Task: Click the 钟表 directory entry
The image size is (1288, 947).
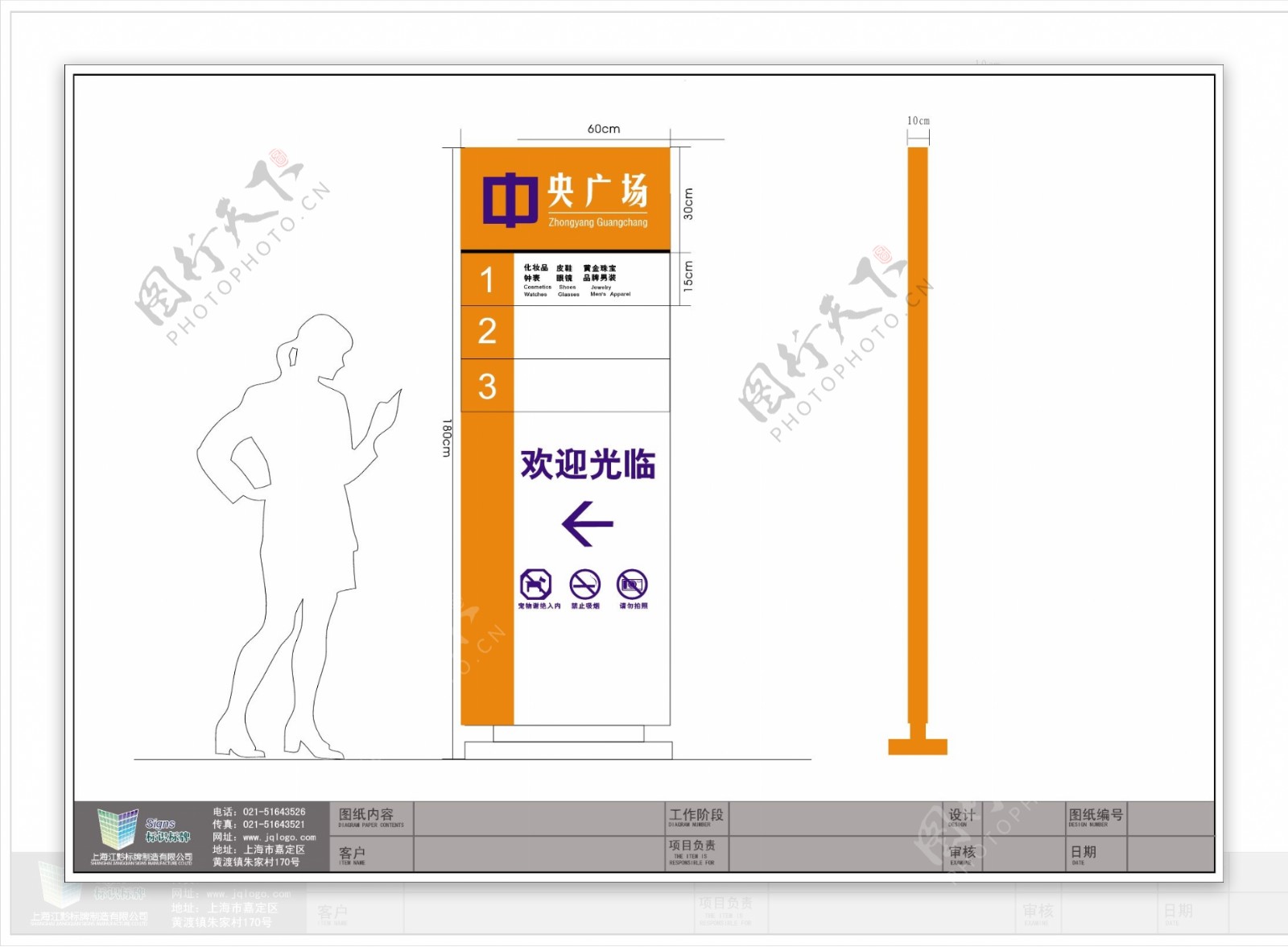Action: click(x=532, y=278)
